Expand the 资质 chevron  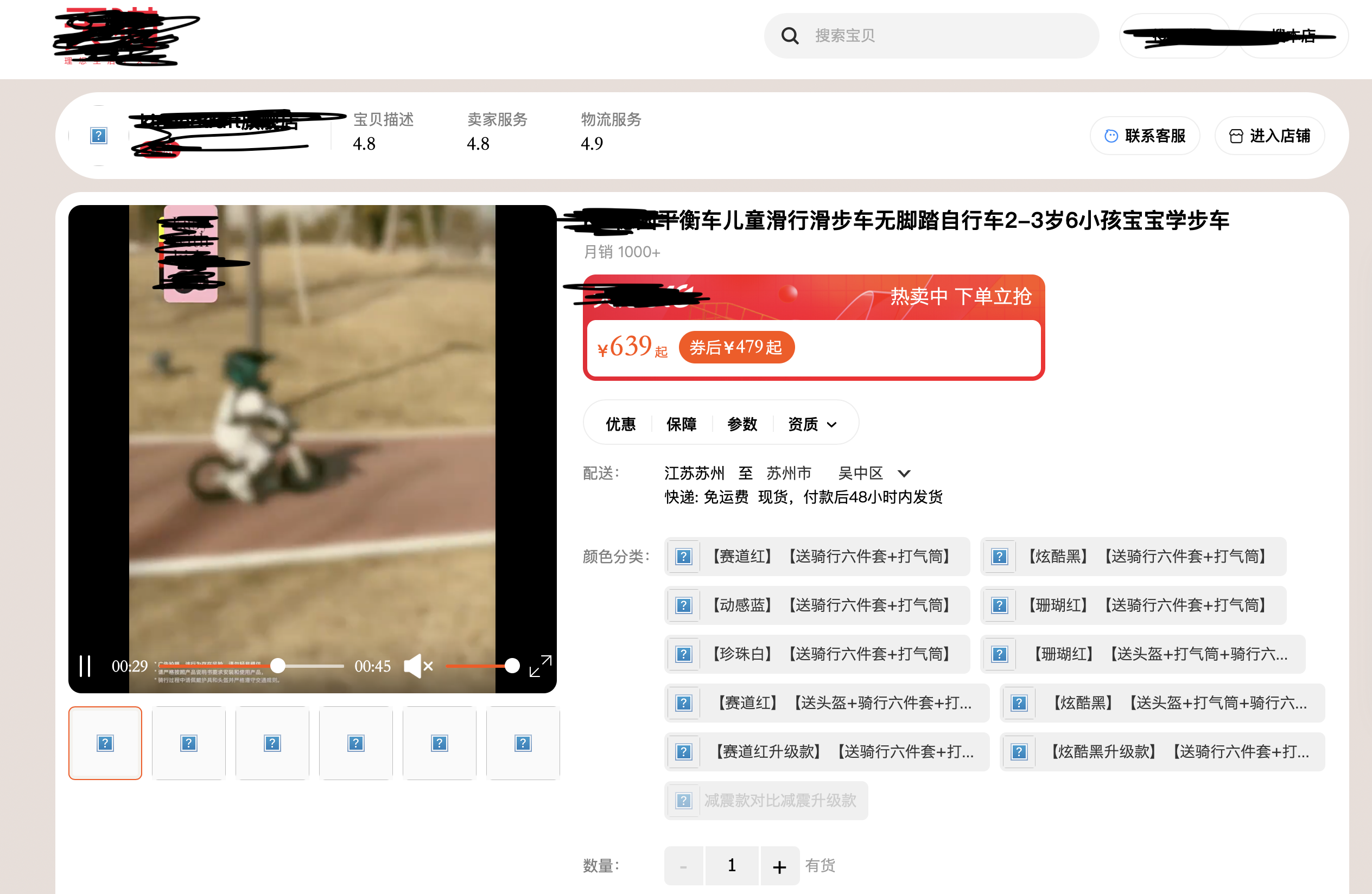(831, 425)
